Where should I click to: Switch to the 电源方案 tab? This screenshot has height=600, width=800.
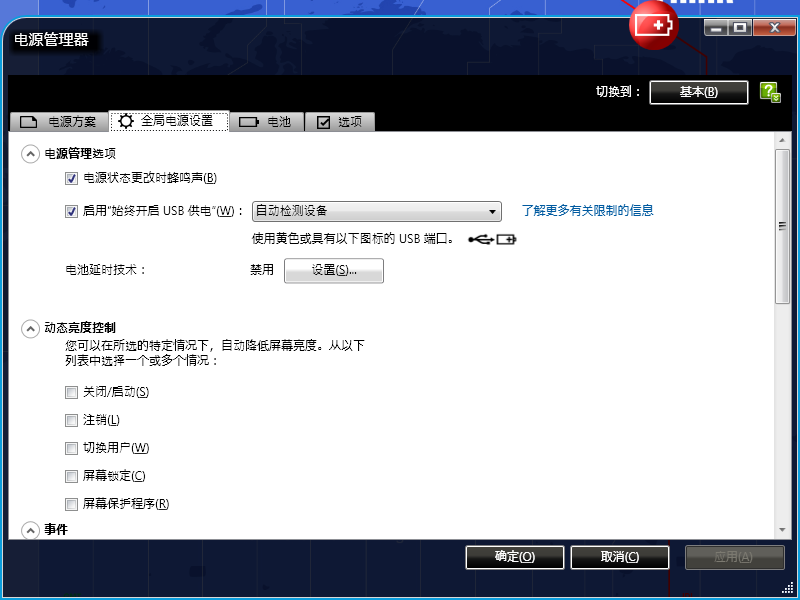coord(59,121)
